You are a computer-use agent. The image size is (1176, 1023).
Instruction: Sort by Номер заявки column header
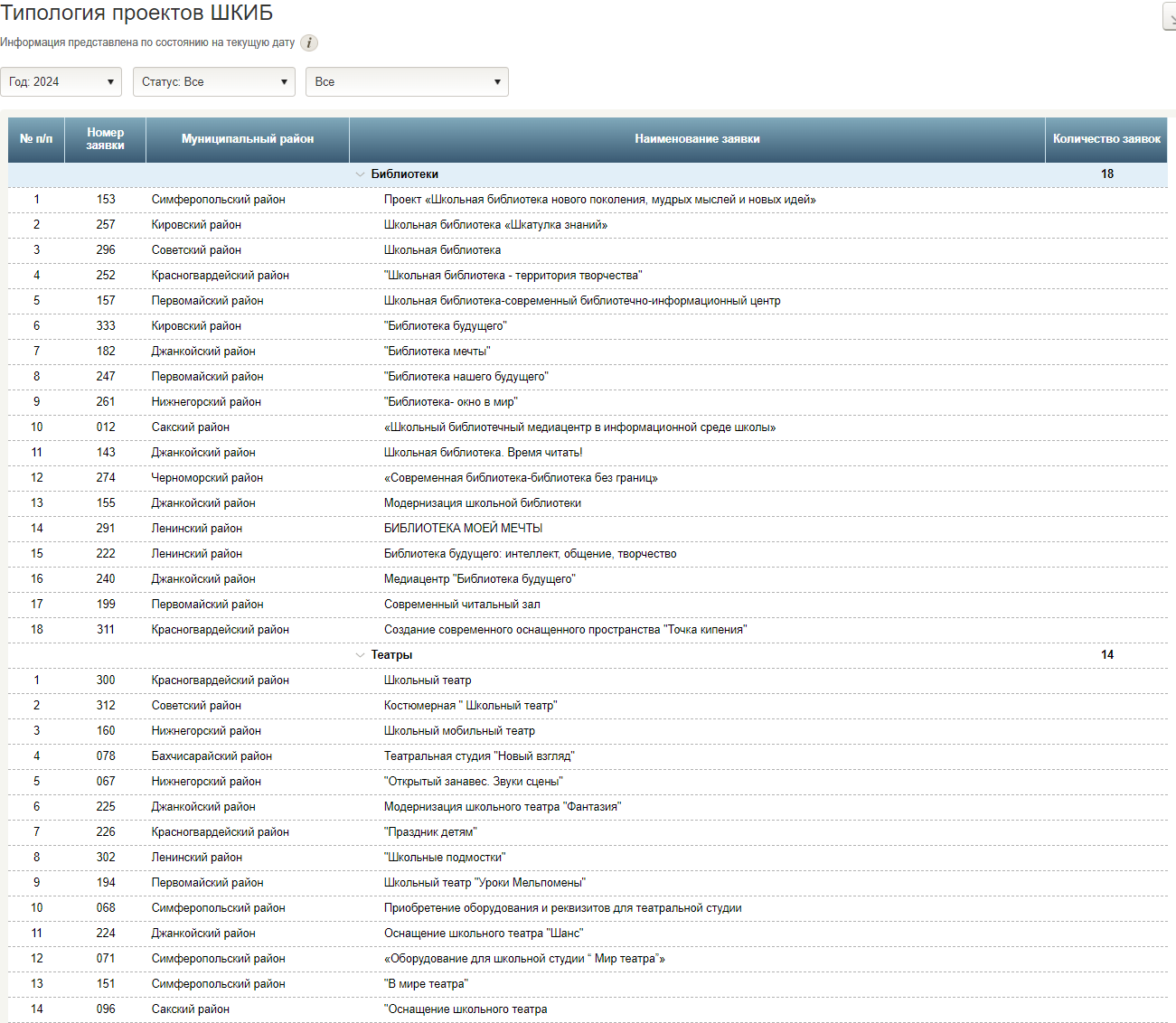105,139
